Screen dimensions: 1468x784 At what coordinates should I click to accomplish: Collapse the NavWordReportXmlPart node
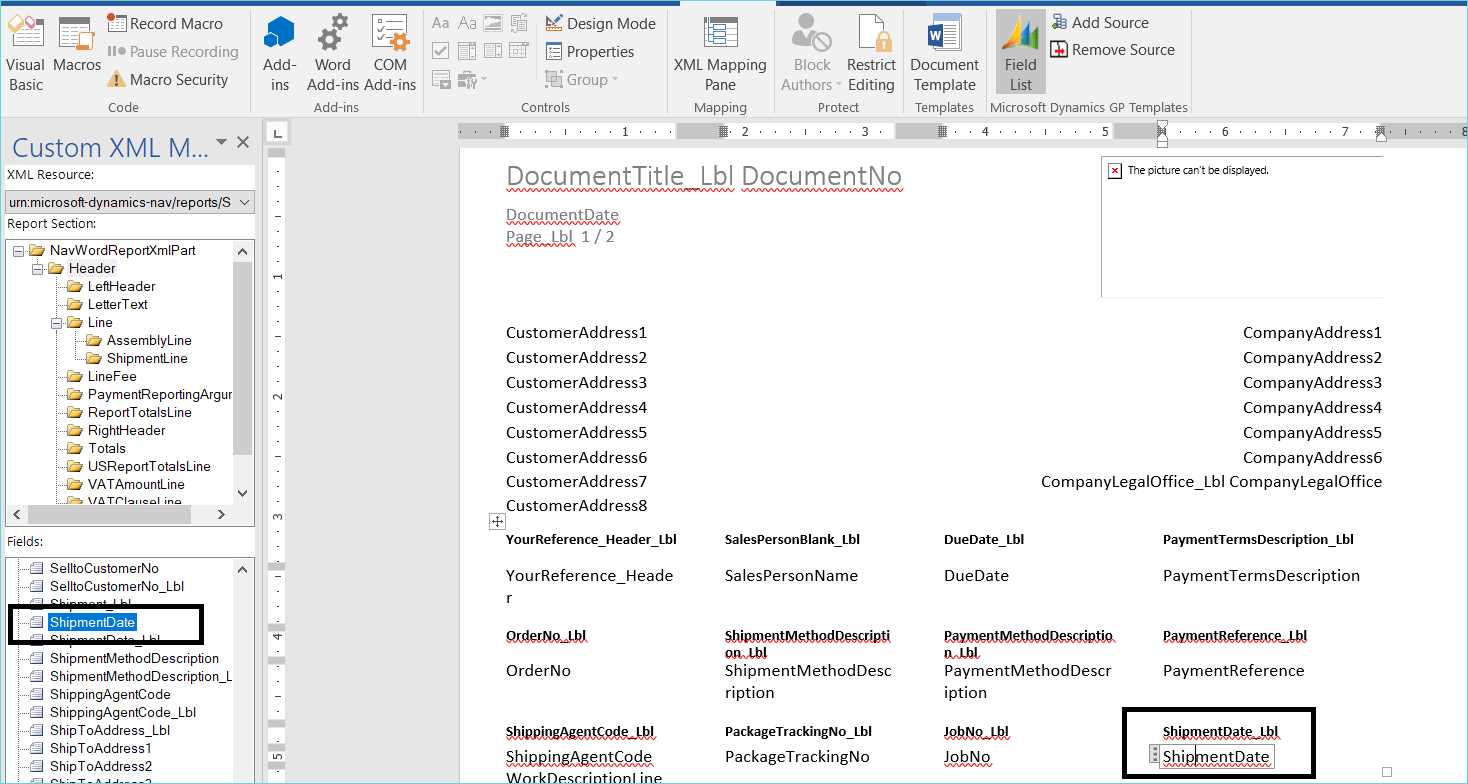coord(19,250)
